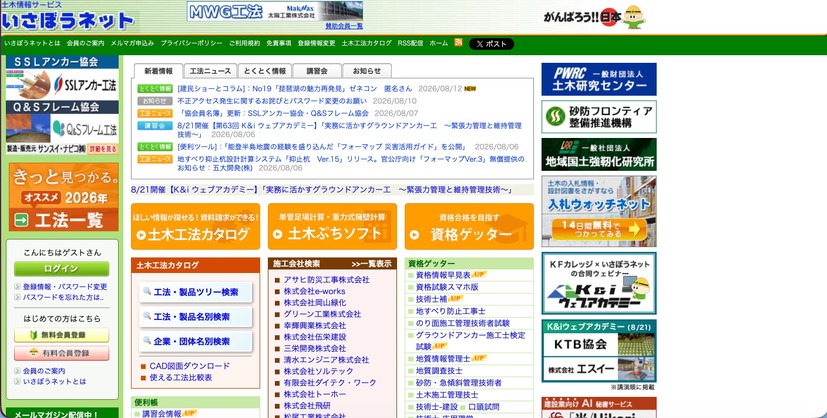This screenshot has height=418, width=827.
Task: Open the CAD図面ダウンロード link
Action: pos(190,366)
